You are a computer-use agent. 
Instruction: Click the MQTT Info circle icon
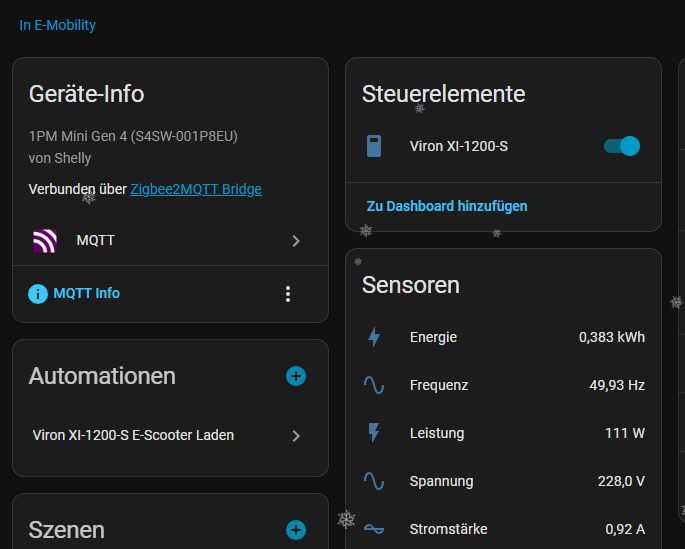[38, 294]
